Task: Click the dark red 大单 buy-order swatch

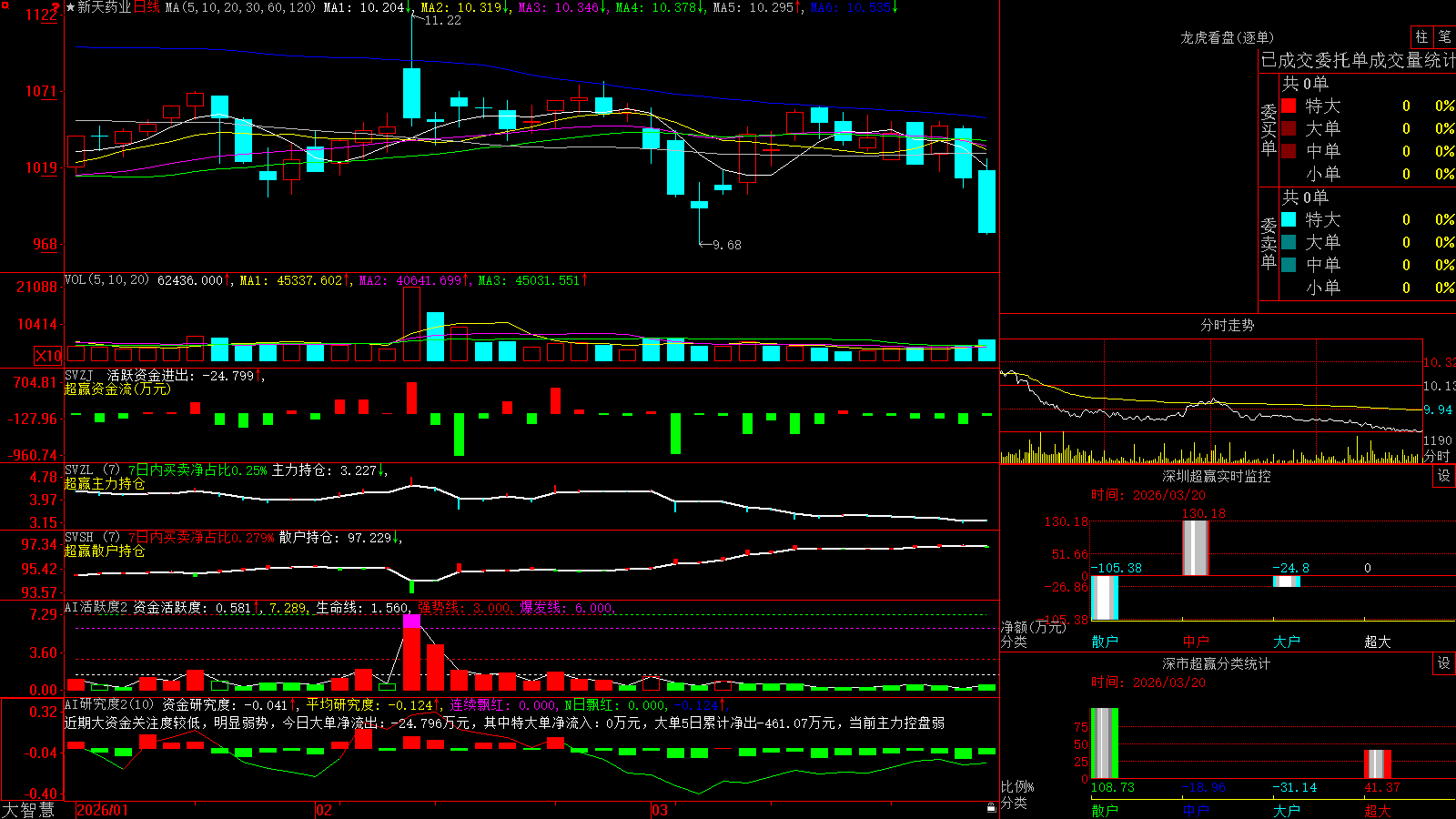Action: (x=1289, y=128)
